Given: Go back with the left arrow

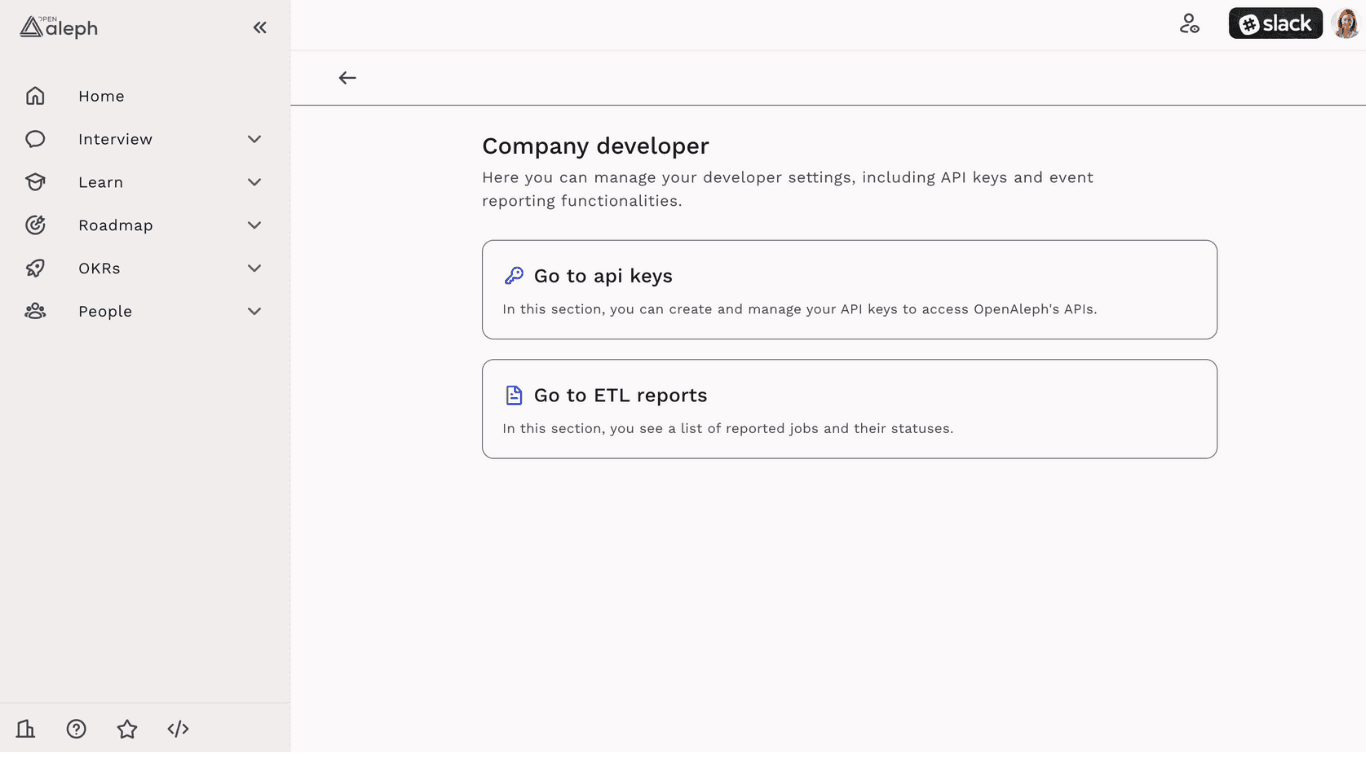Looking at the screenshot, I should pos(347,78).
